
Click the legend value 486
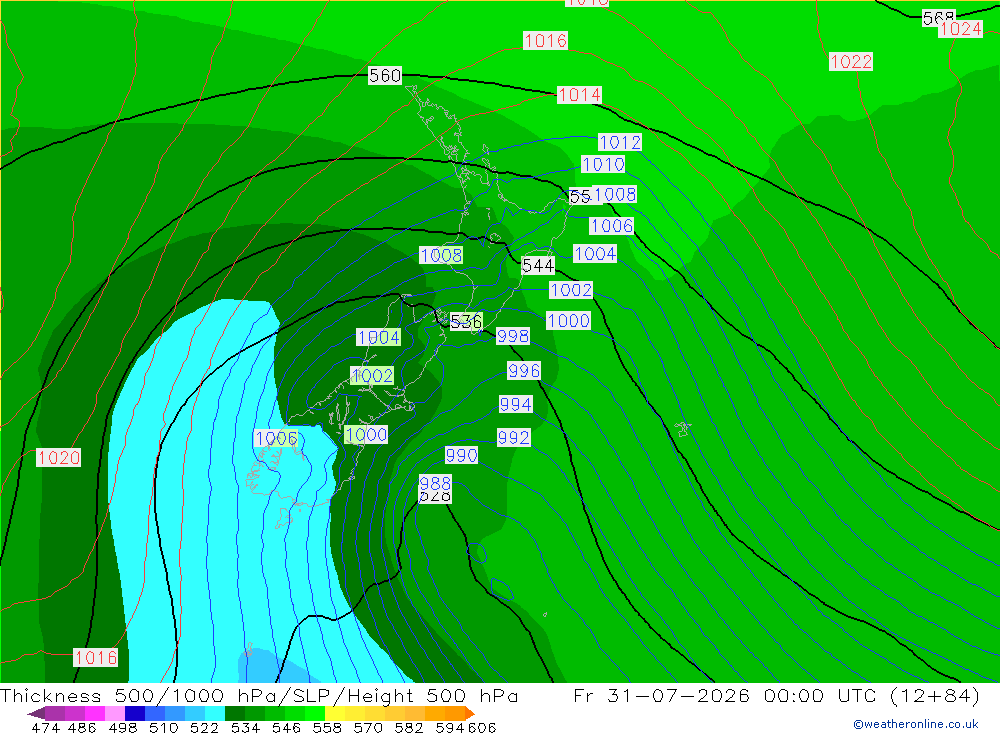tap(82, 727)
